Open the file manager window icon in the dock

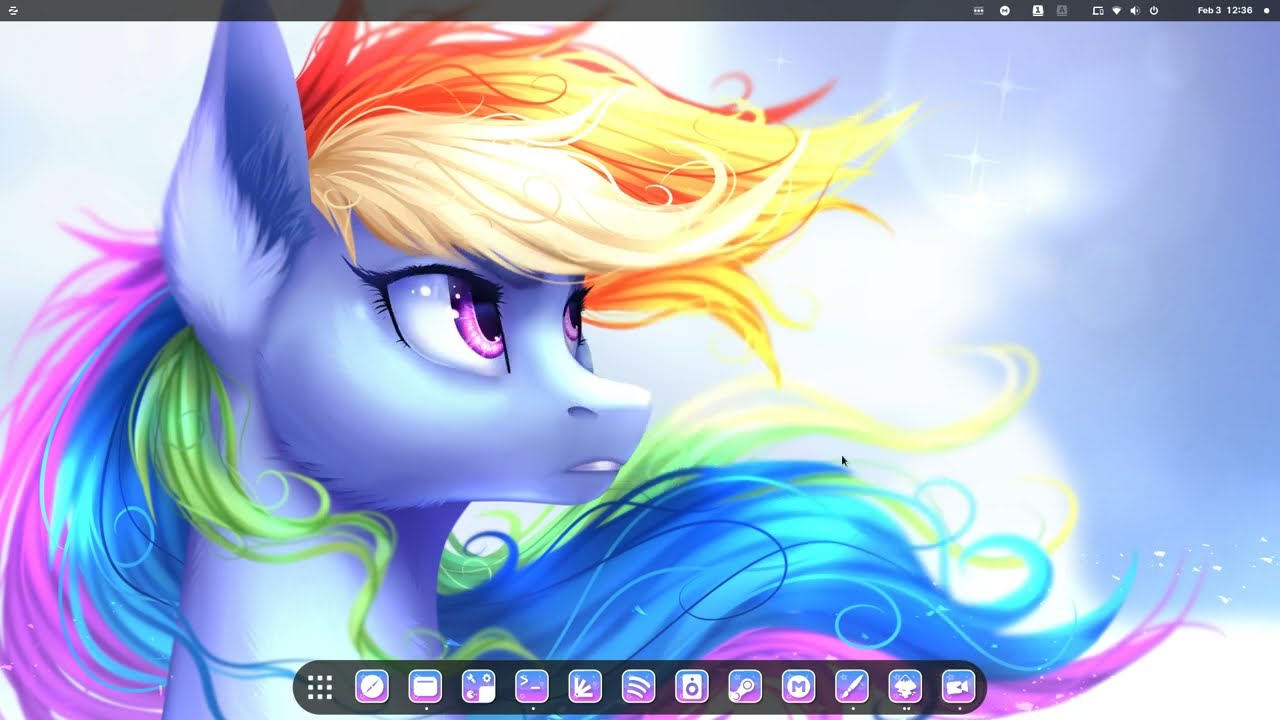(x=425, y=687)
